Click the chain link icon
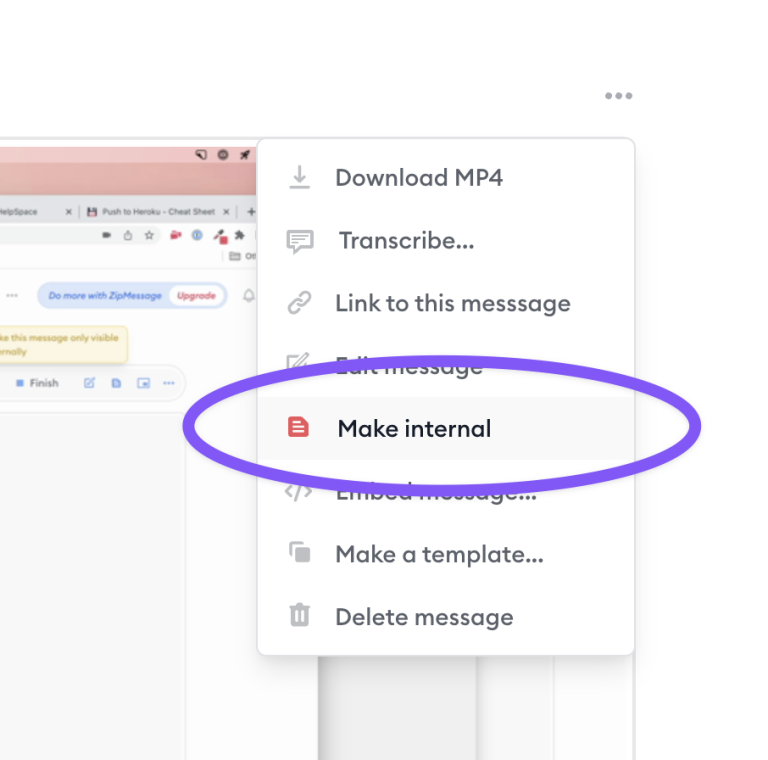Viewport: 768px width, 760px height. [299, 303]
